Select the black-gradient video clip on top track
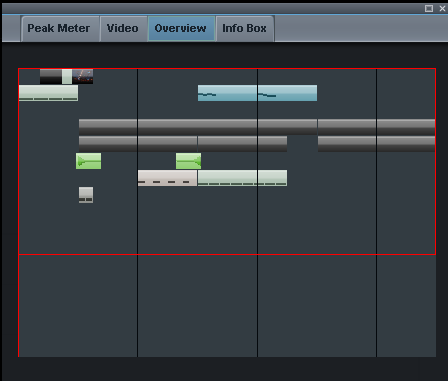Viewport: 448px width, 381px height. point(51,76)
